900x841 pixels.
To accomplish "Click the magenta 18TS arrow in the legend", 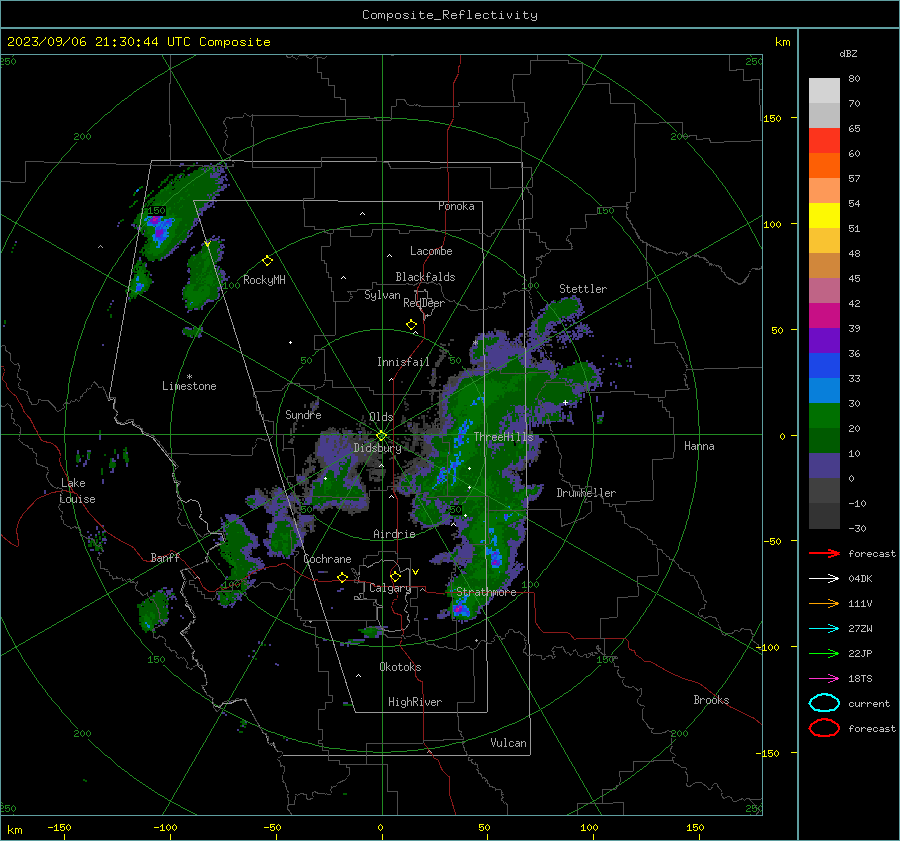I will point(824,679).
